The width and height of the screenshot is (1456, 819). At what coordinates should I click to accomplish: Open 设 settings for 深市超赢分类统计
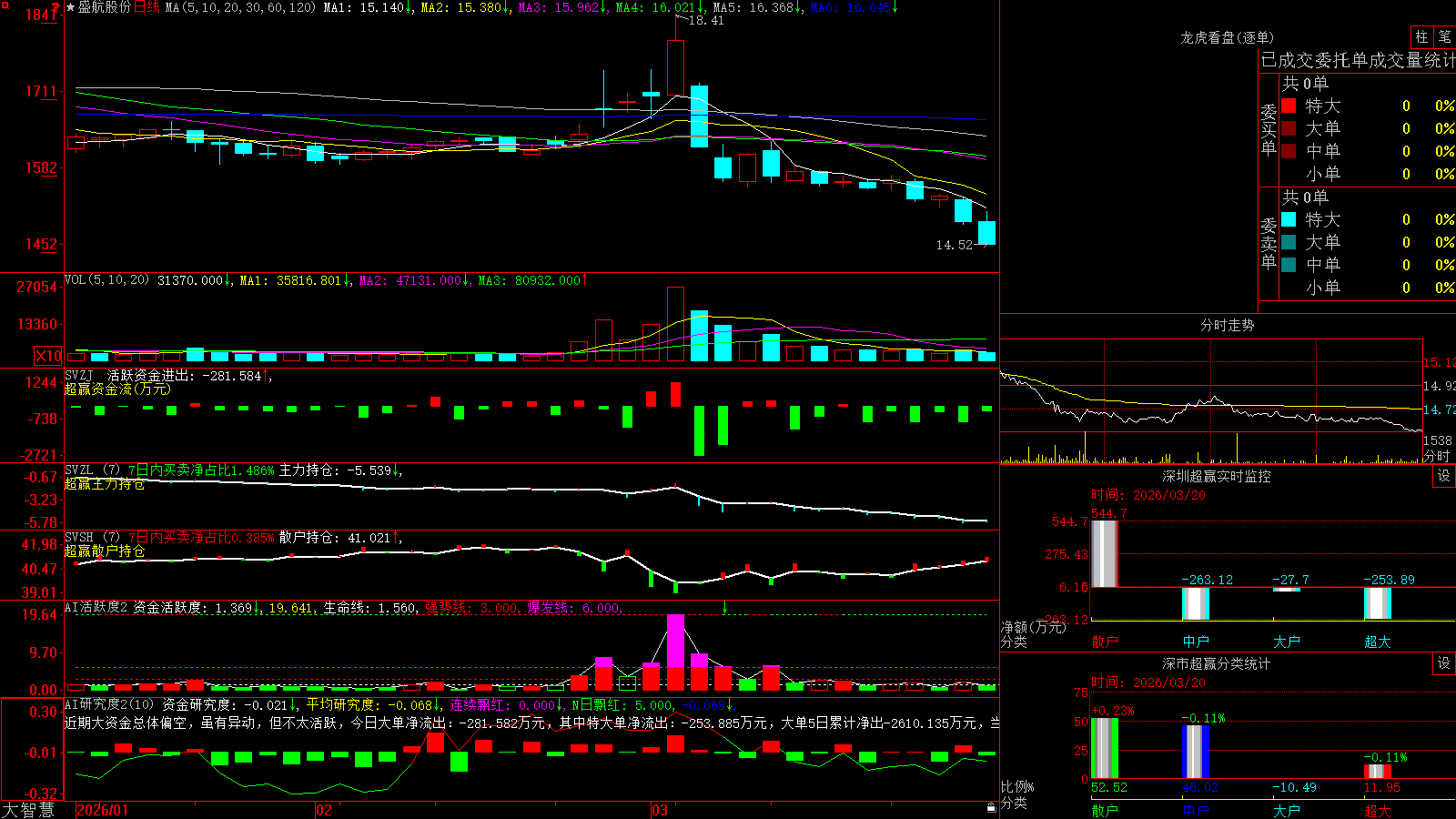pyautogui.click(x=1444, y=663)
